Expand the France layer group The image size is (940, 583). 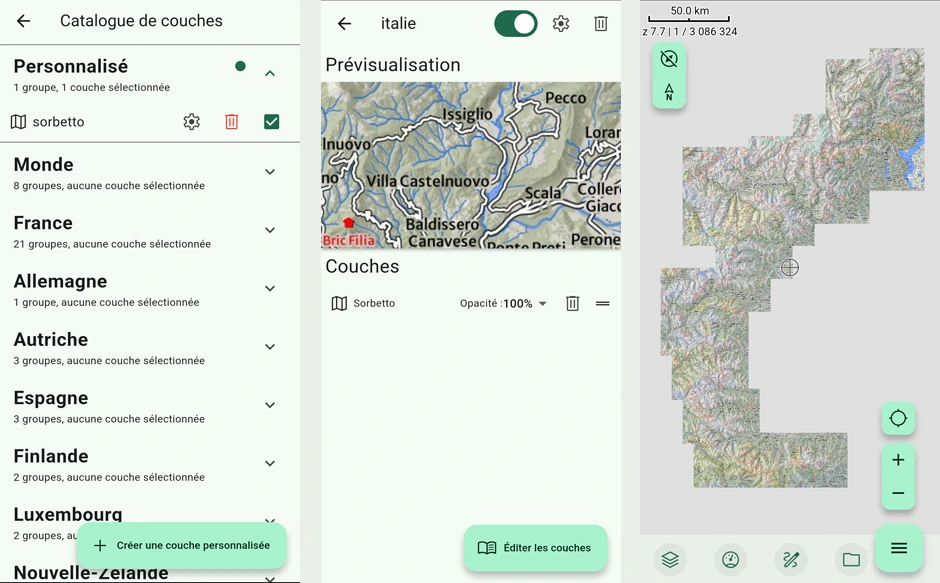[x=270, y=230]
